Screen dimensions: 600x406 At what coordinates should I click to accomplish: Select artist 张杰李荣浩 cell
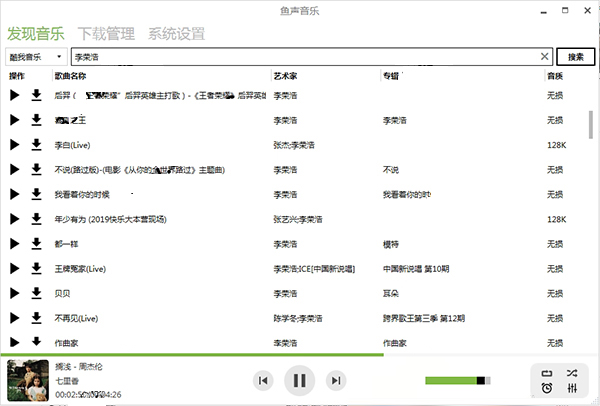294,145
